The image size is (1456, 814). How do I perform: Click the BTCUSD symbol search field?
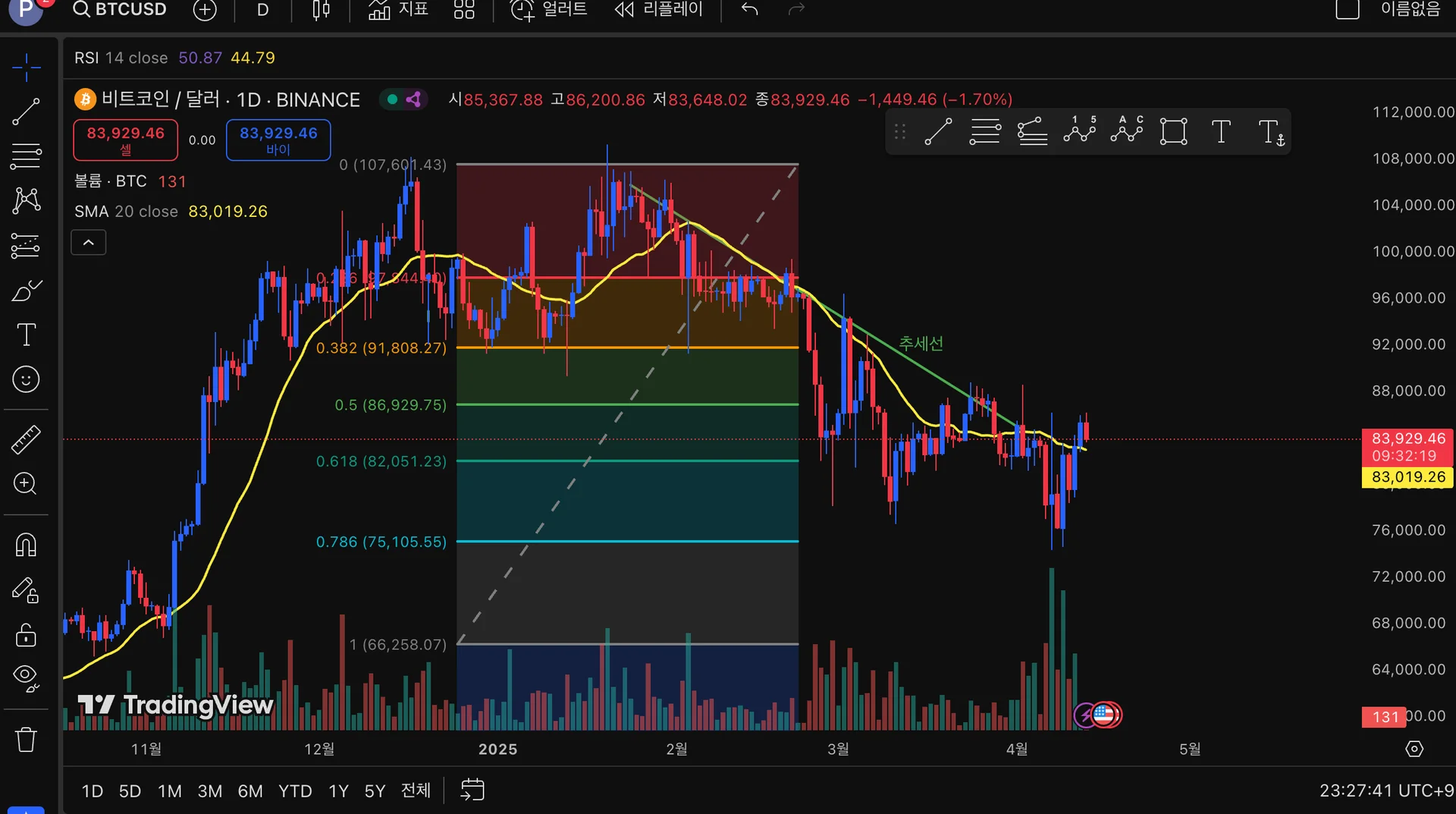pyautogui.click(x=120, y=10)
